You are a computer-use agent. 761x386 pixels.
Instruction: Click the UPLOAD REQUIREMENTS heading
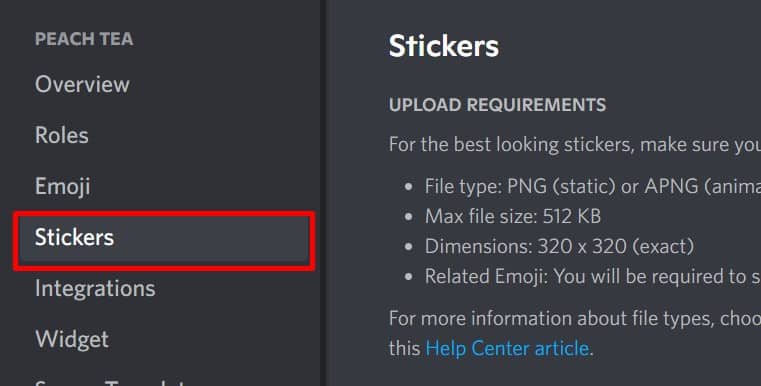tap(497, 105)
